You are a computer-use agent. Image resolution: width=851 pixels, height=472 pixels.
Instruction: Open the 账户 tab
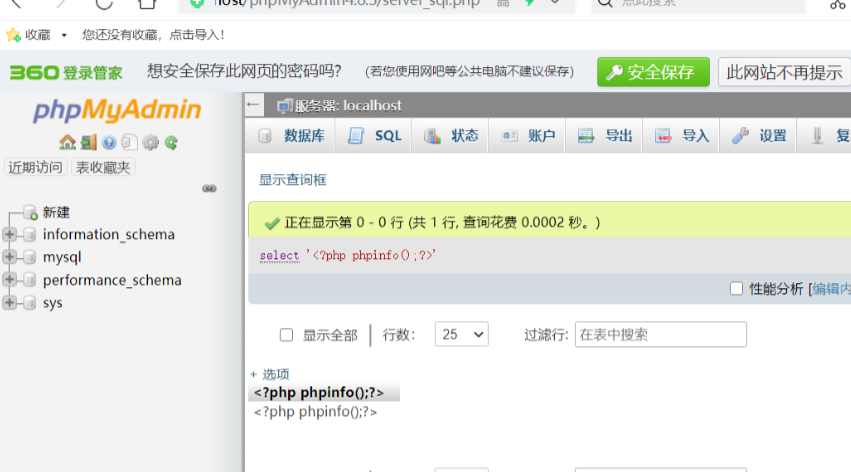click(x=527, y=136)
